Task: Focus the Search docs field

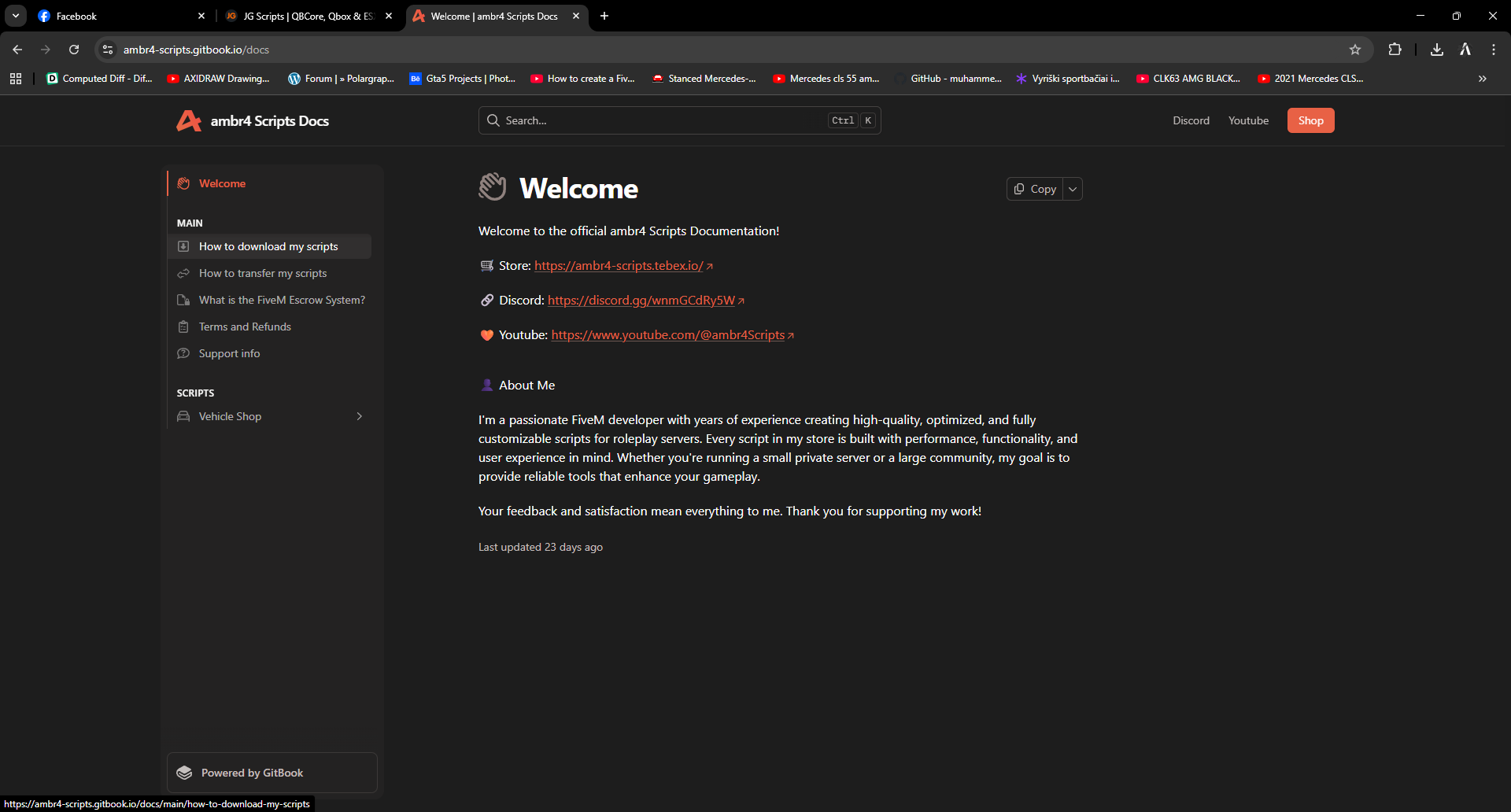Action: pyautogui.click(x=679, y=120)
